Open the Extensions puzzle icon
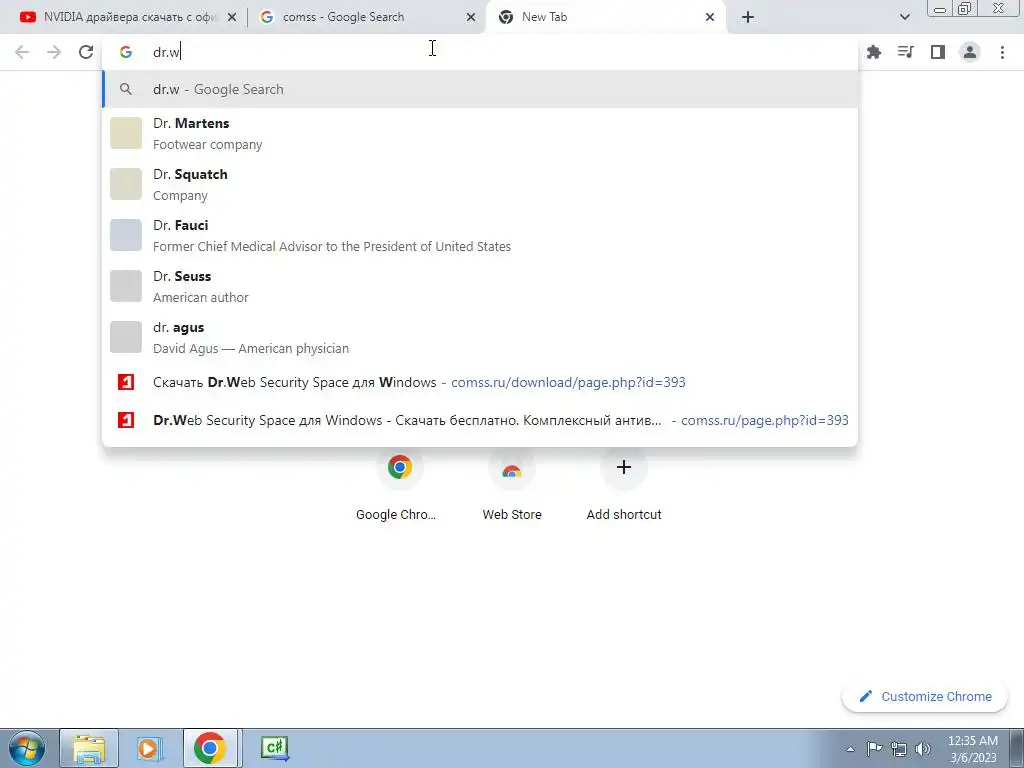The width and height of the screenshot is (1024, 768). coord(874,52)
